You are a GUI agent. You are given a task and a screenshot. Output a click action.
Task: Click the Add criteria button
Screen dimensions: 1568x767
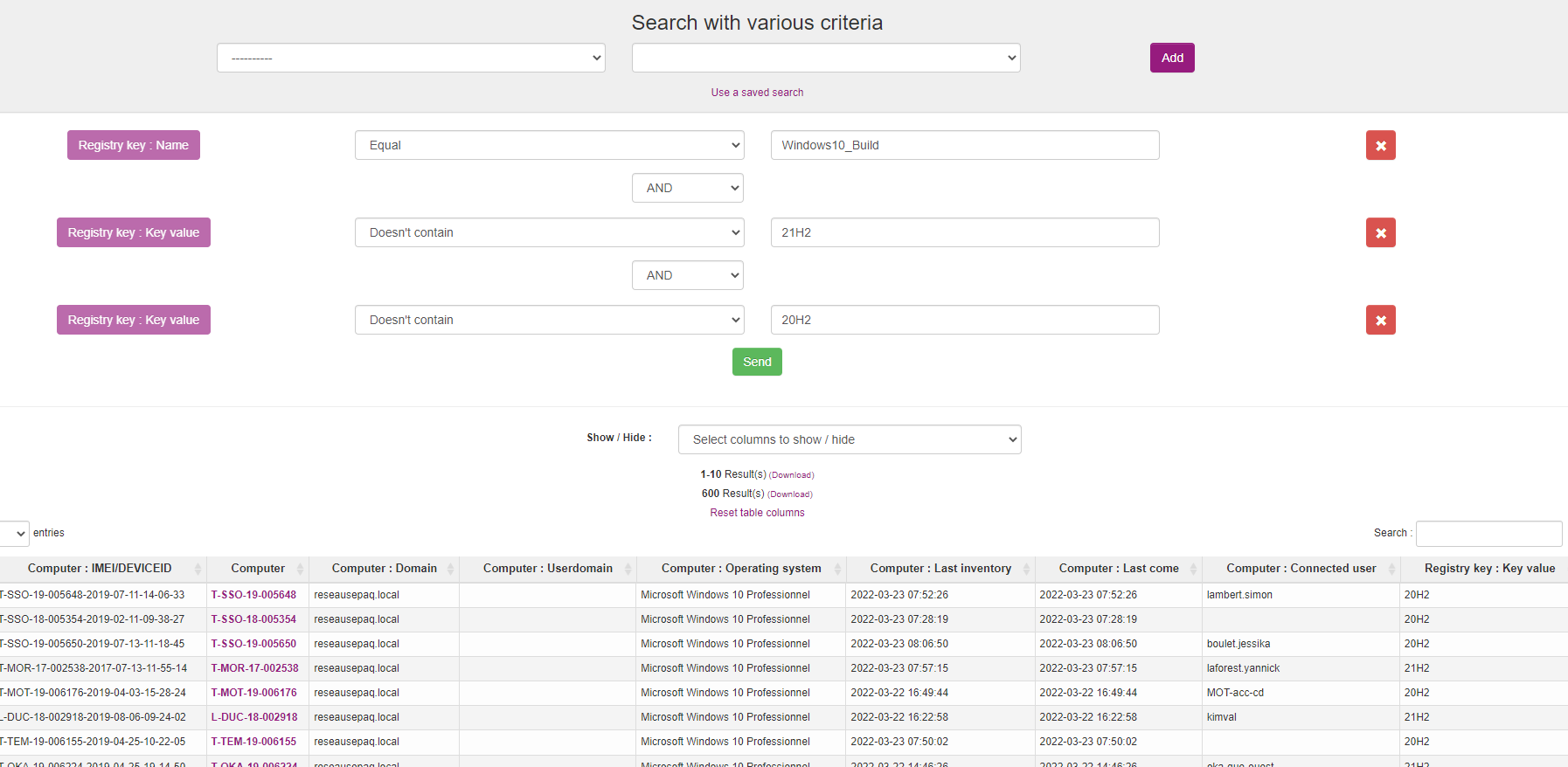[1172, 58]
